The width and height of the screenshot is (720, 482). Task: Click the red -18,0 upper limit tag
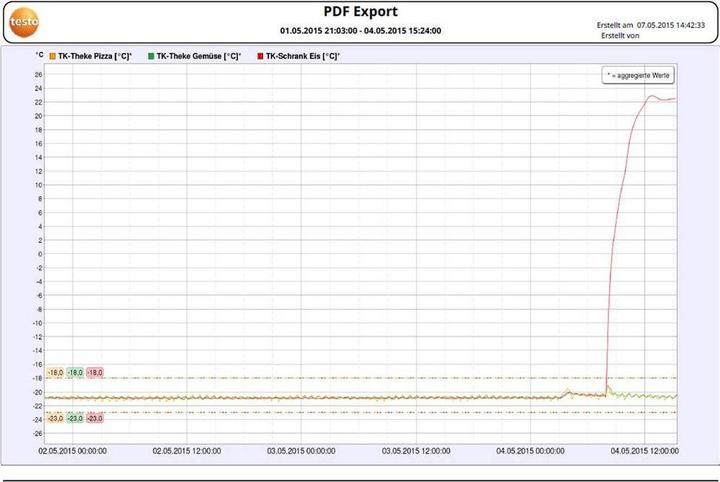95,372
